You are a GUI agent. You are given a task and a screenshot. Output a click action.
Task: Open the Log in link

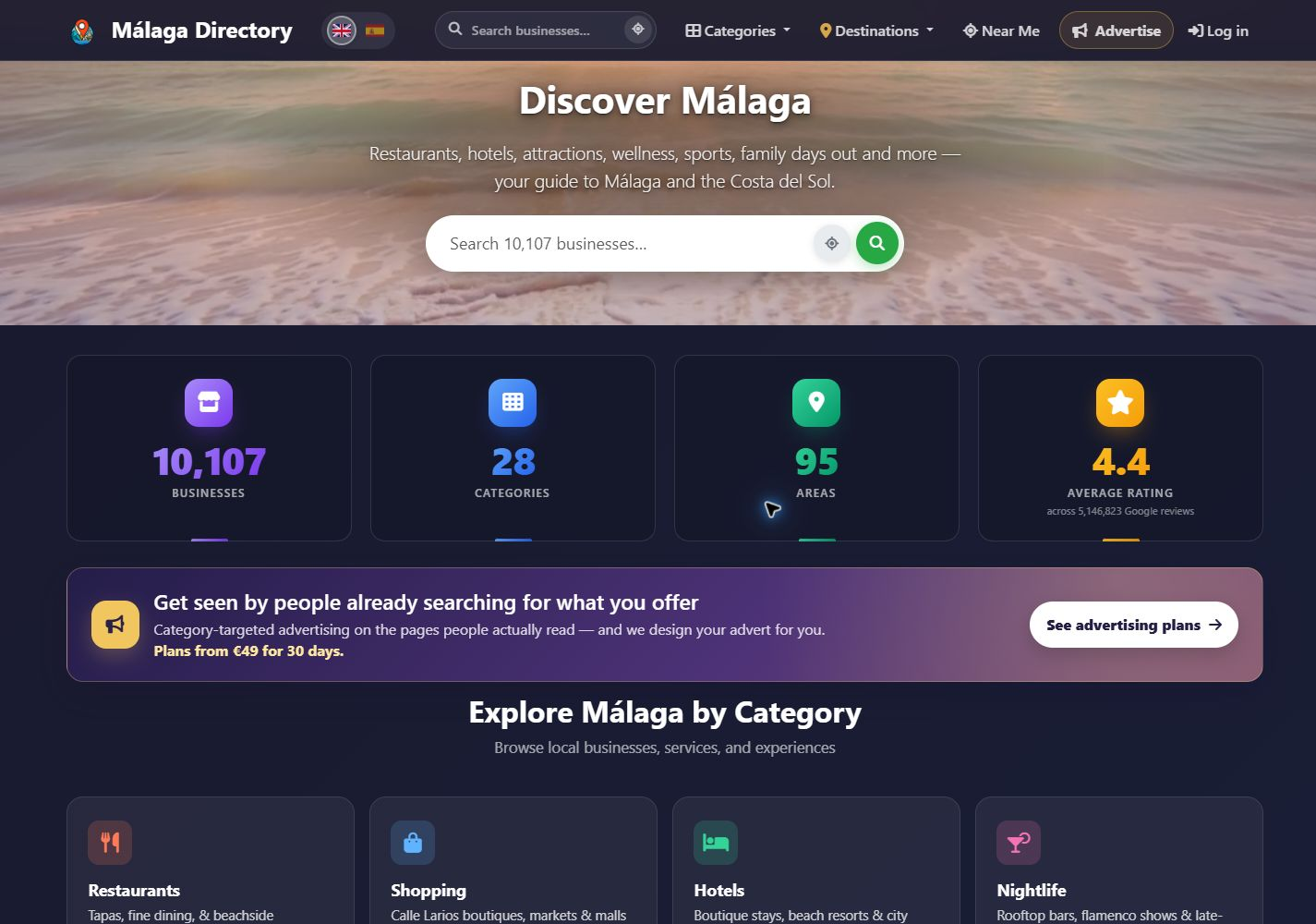(x=1218, y=30)
